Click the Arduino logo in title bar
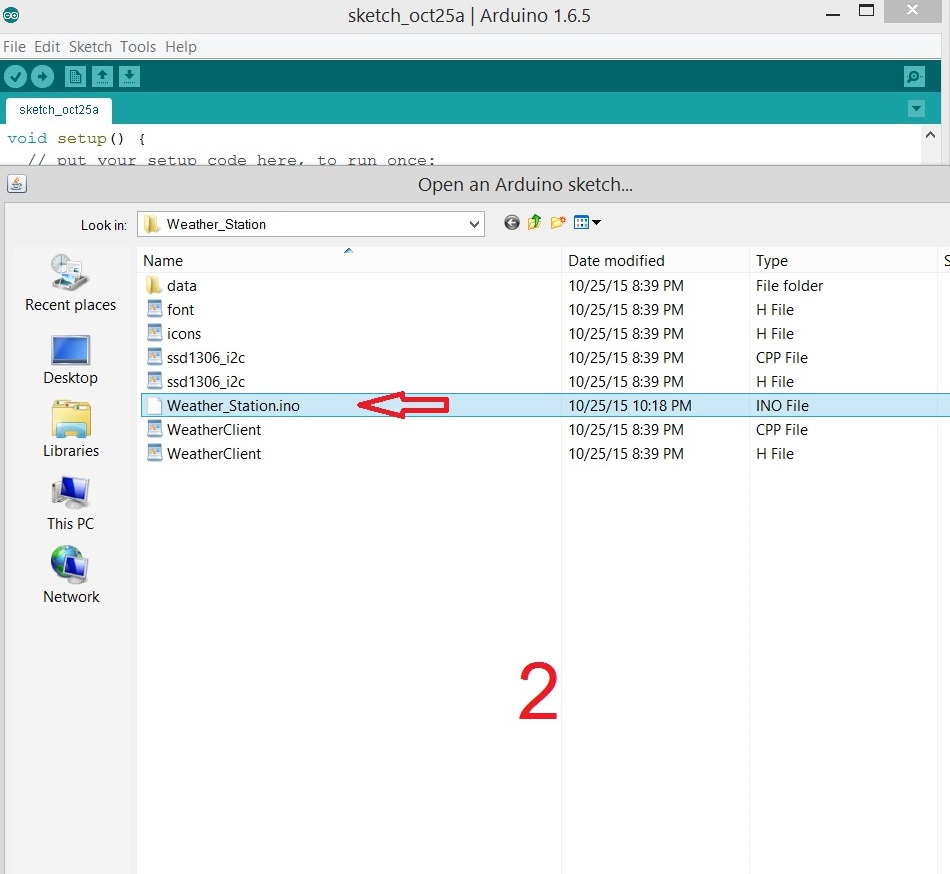 click(x=11, y=15)
